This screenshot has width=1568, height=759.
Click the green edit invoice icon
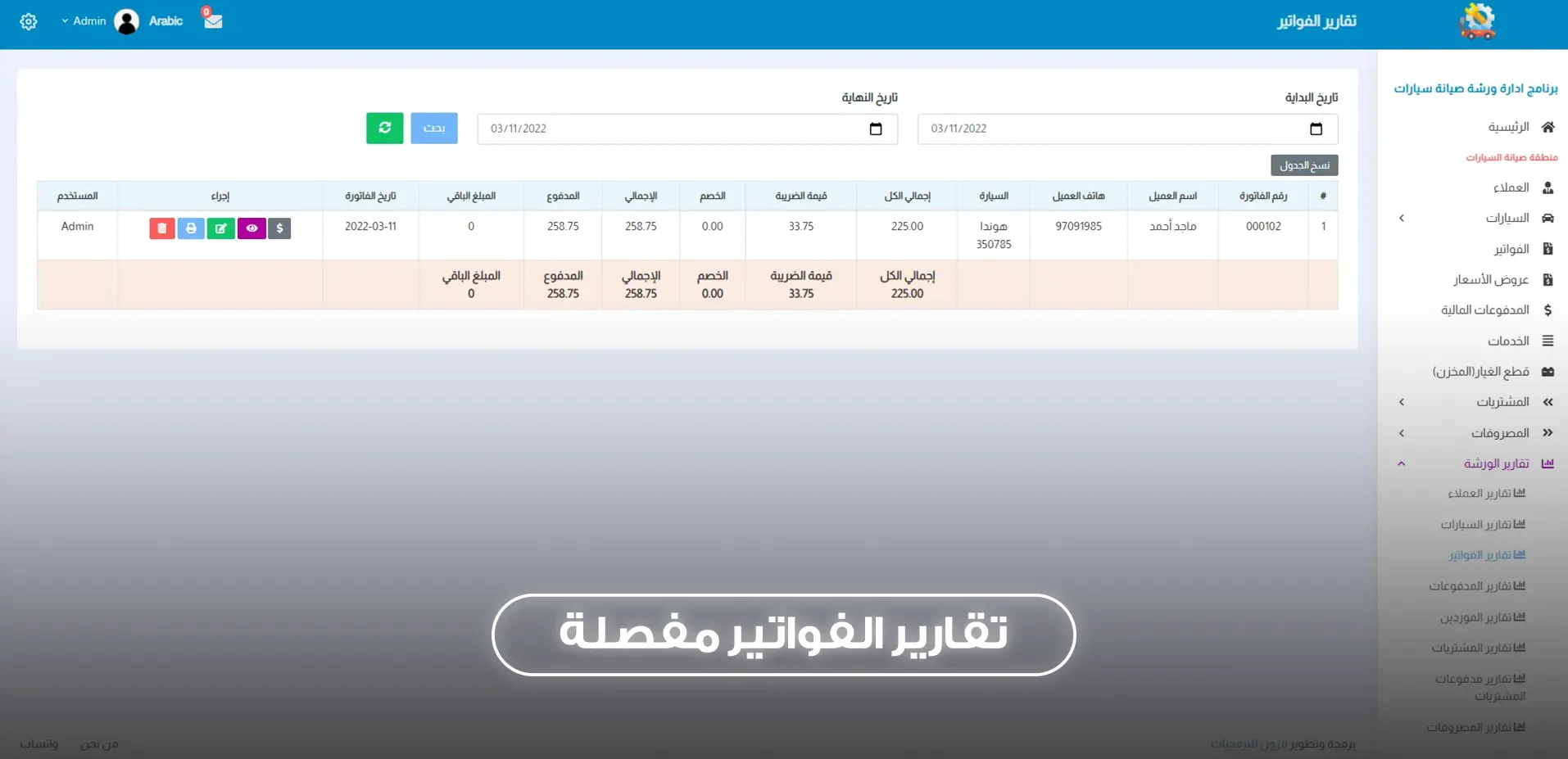tap(220, 228)
